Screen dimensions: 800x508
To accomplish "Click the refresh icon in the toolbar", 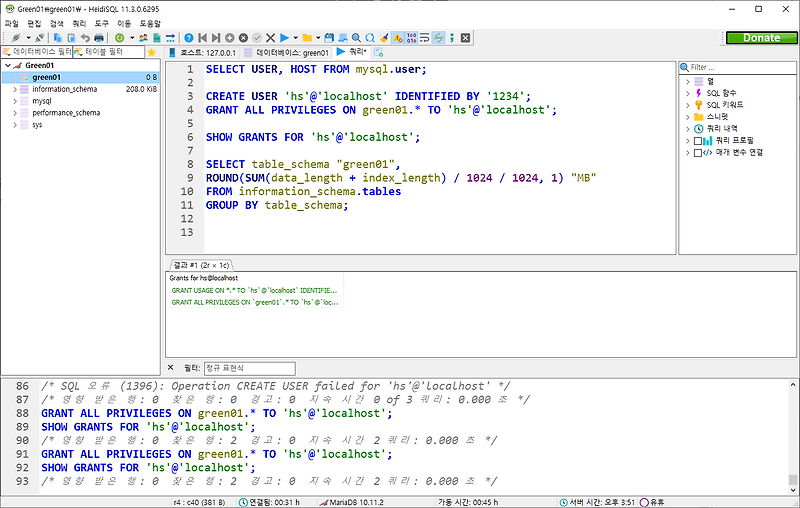I will [x=119, y=37].
